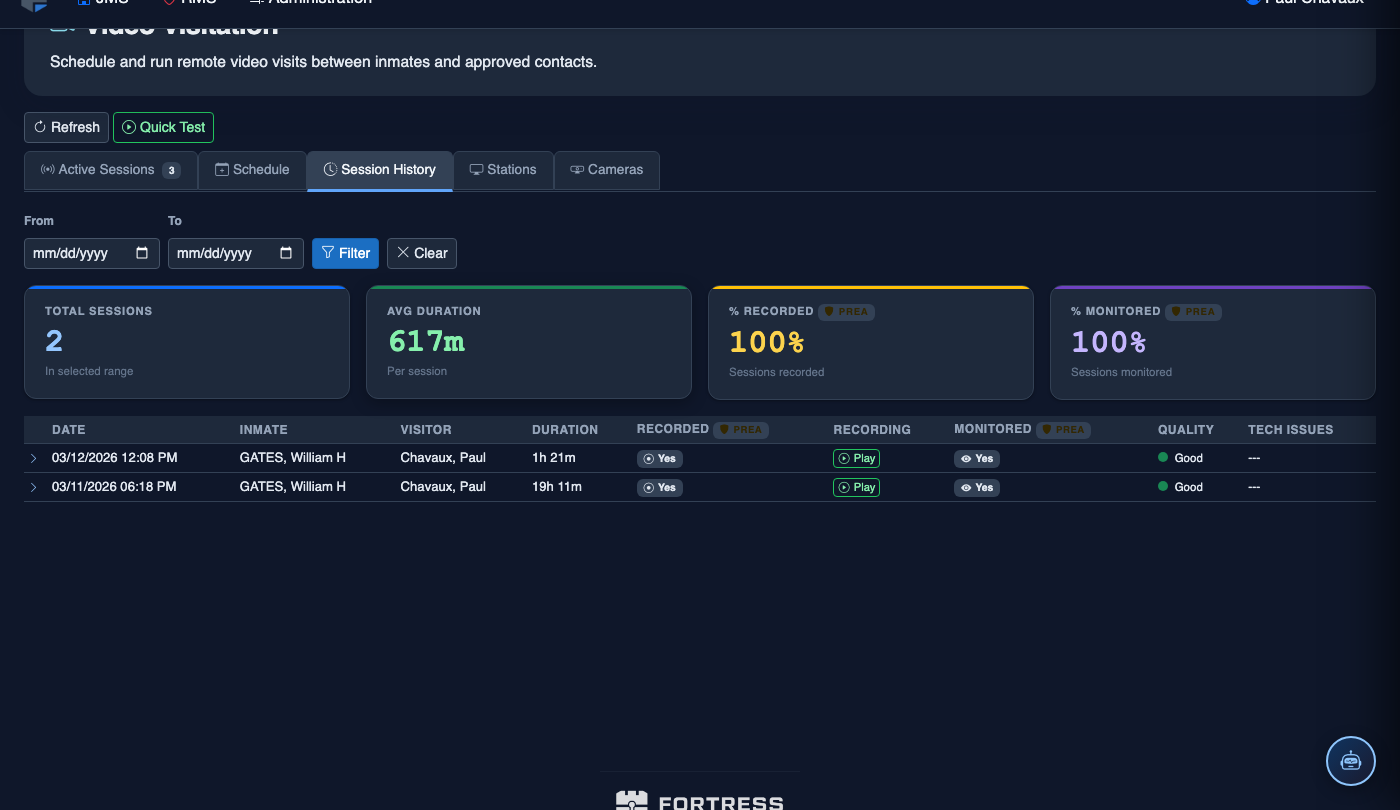
Task: Click the Tech Issues column header
Action: click(1290, 430)
